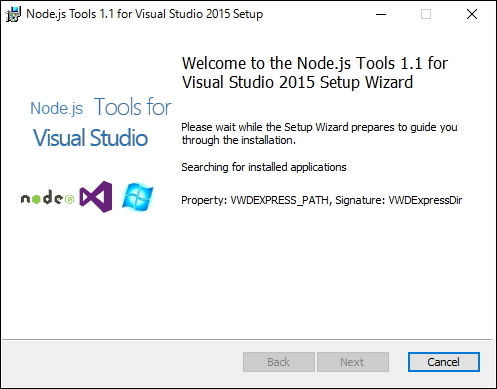Click the installer icon in title bar
The image size is (497, 389).
[x=13, y=14]
